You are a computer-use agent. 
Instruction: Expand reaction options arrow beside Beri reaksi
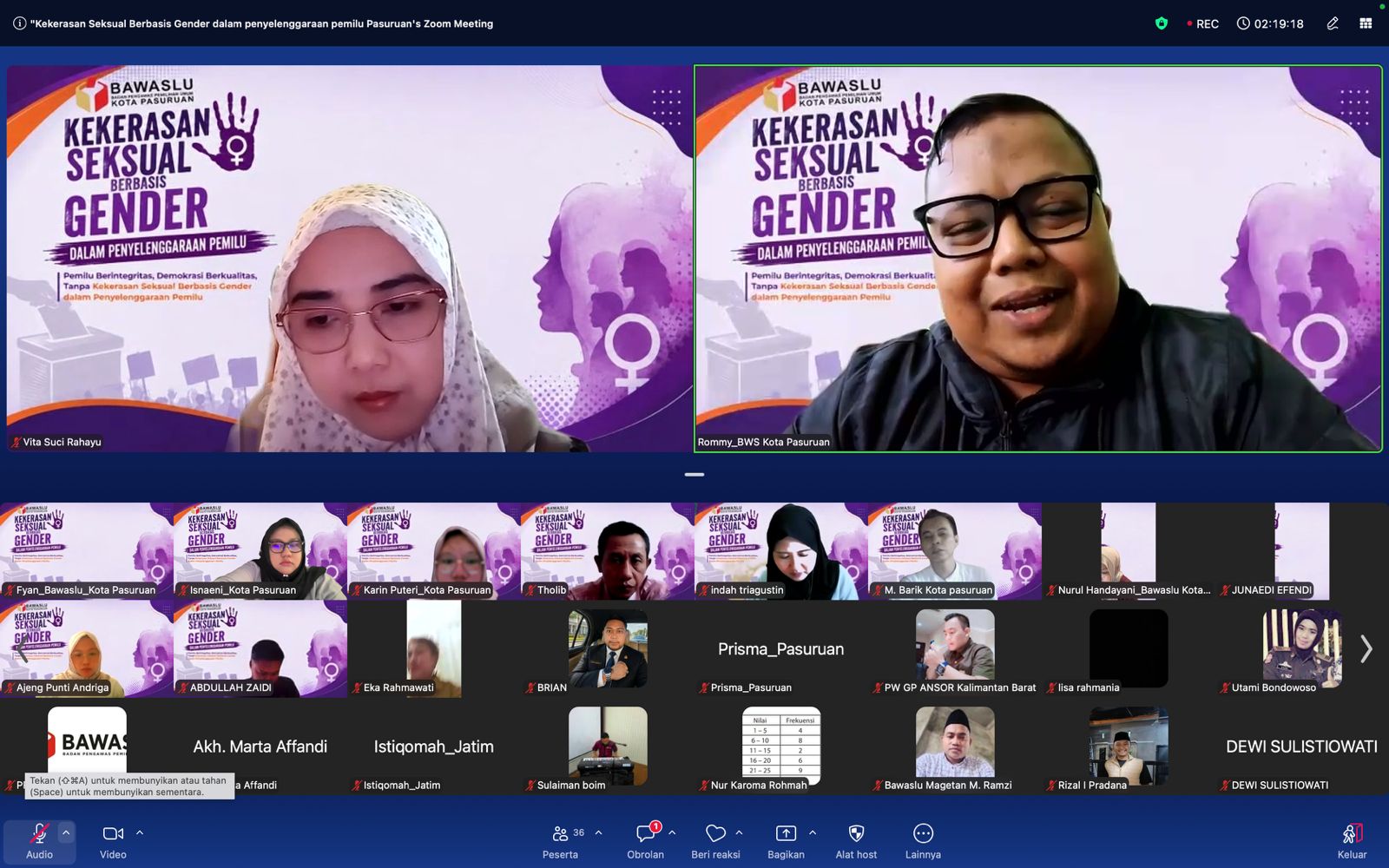[x=739, y=832]
